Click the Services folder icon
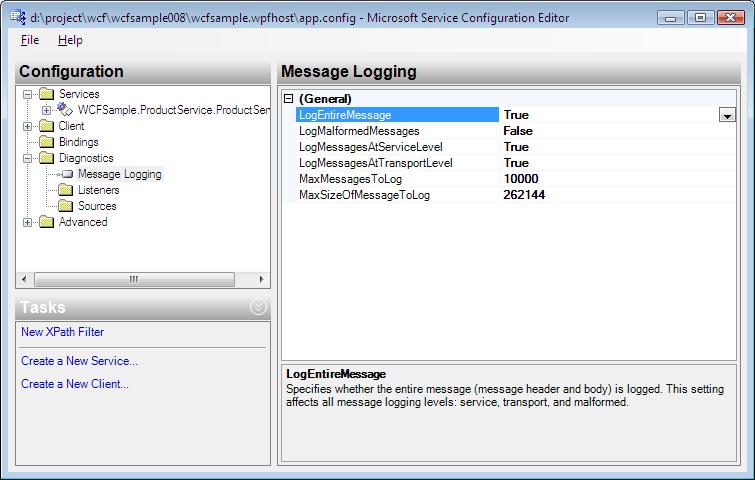The height and width of the screenshot is (480, 755). coord(47,93)
